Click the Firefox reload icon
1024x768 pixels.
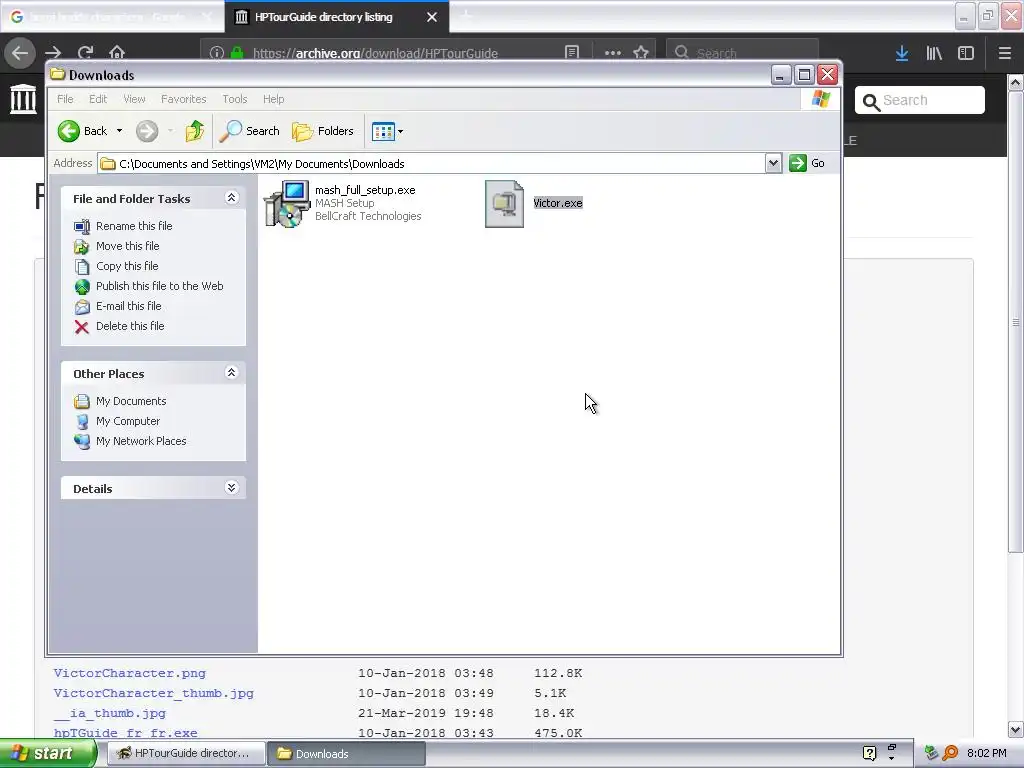coord(85,52)
